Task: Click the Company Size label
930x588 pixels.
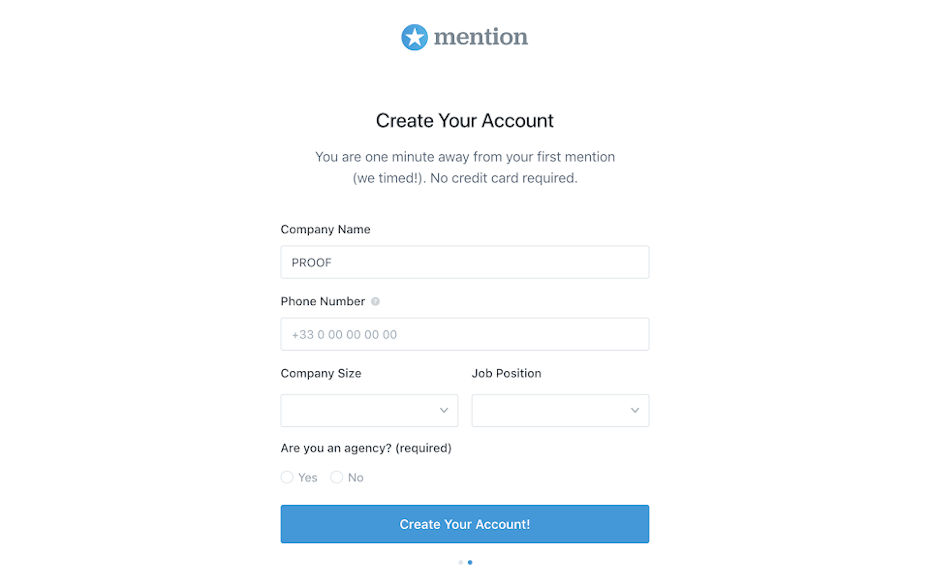Action: click(x=321, y=373)
